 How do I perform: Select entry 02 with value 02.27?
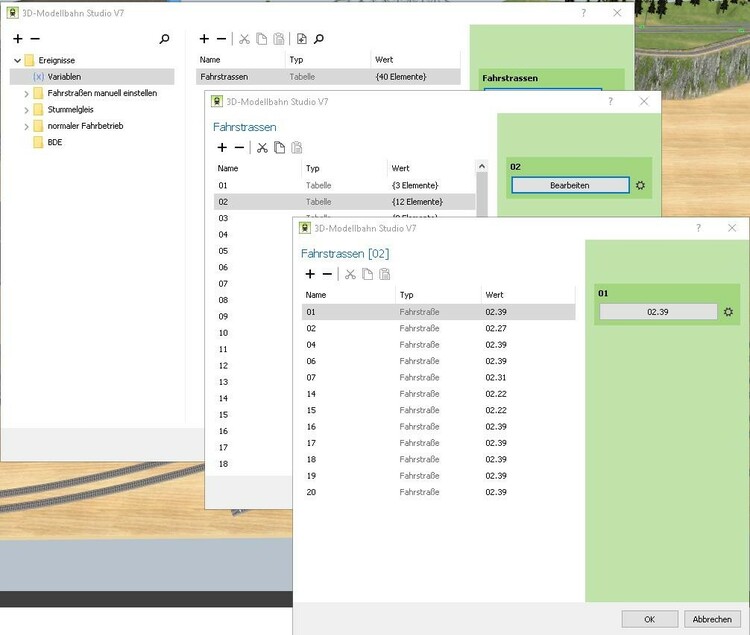click(438, 328)
